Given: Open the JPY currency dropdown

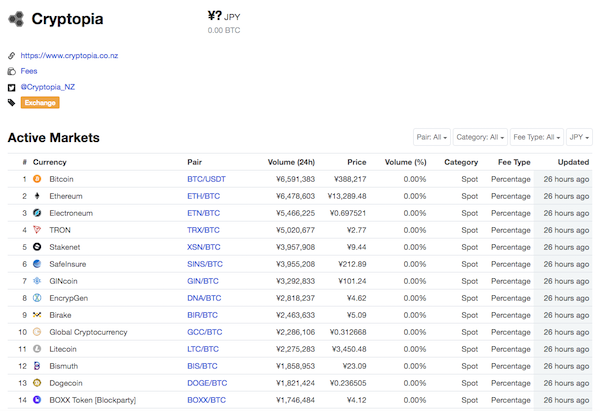Looking at the screenshot, I should pyautogui.click(x=579, y=137).
